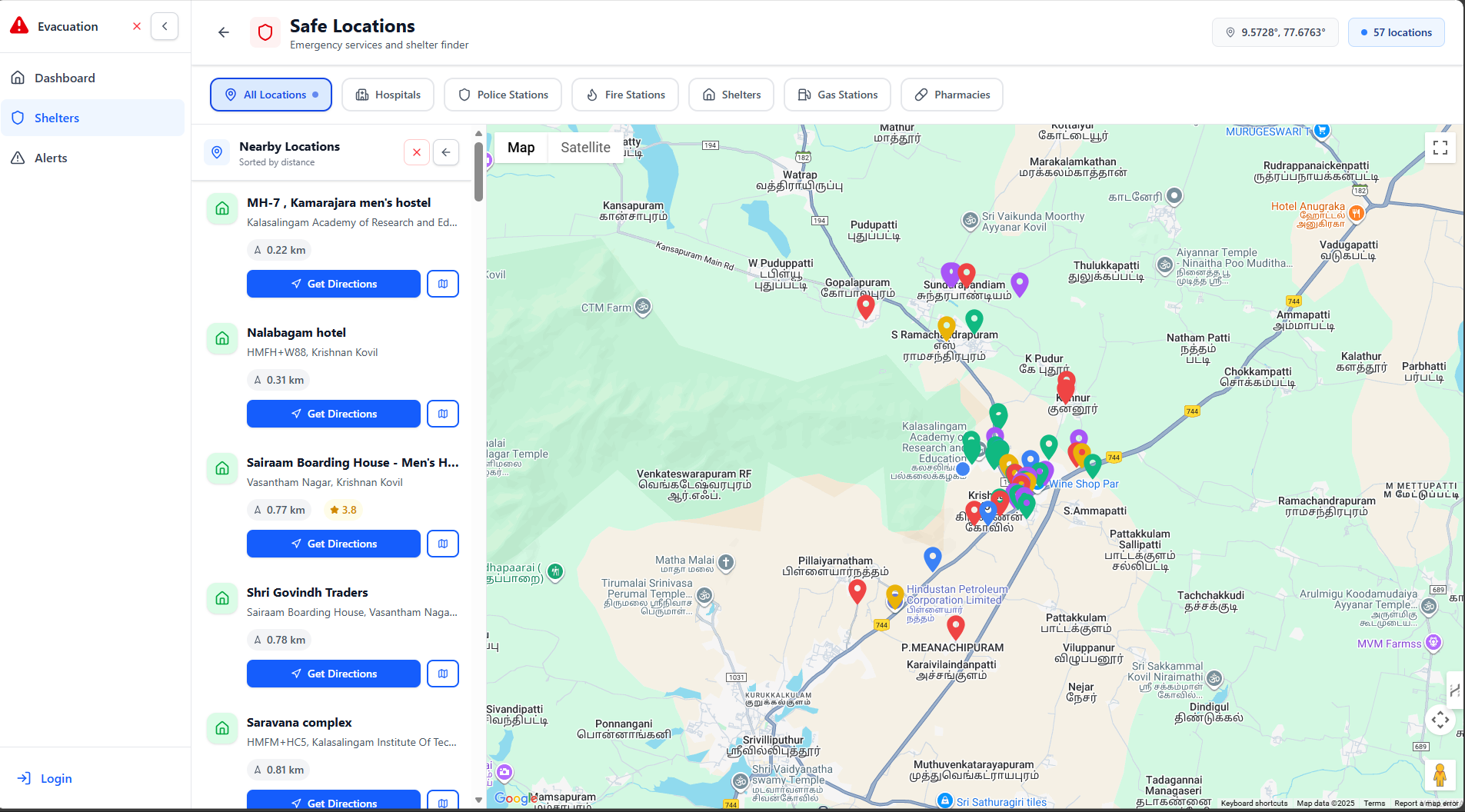Show Shri Govindh Traders on map
The image size is (1465, 812).
pyautogui.click(x=443, y=674)
